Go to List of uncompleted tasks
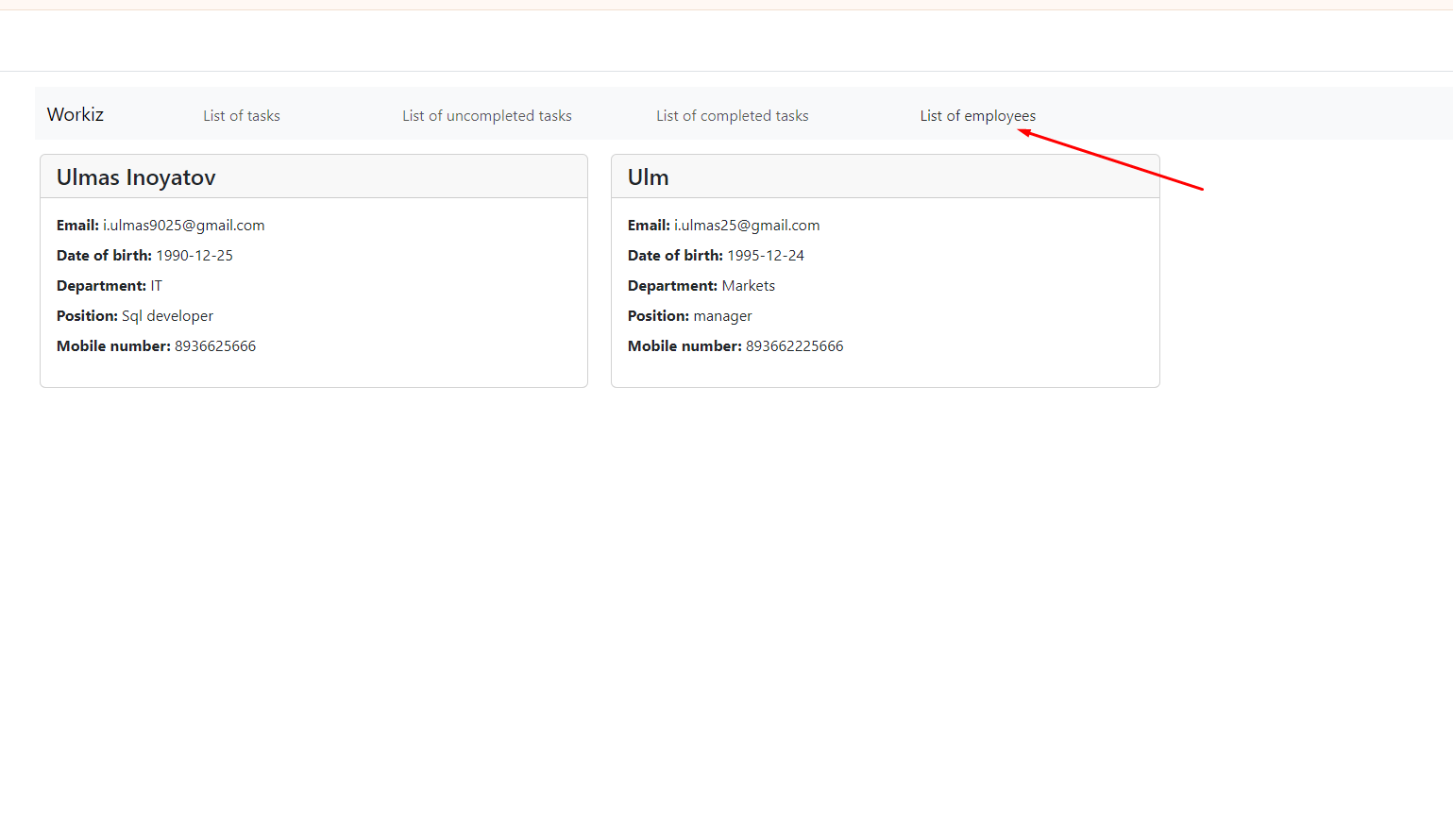The image size is (1453, 840). point(487,116)
